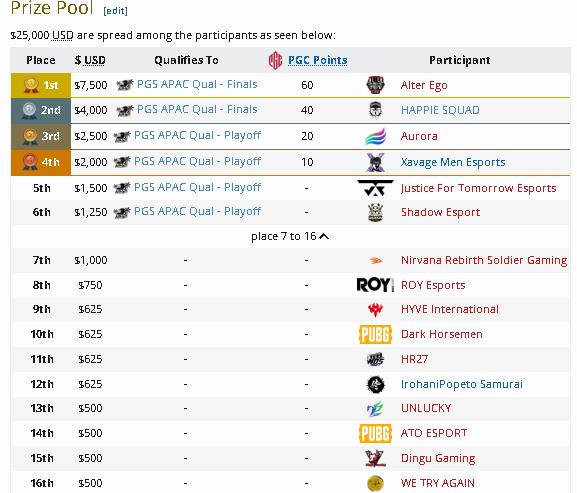
Task: Click the HYVE International logo
Action: (375, 309)
